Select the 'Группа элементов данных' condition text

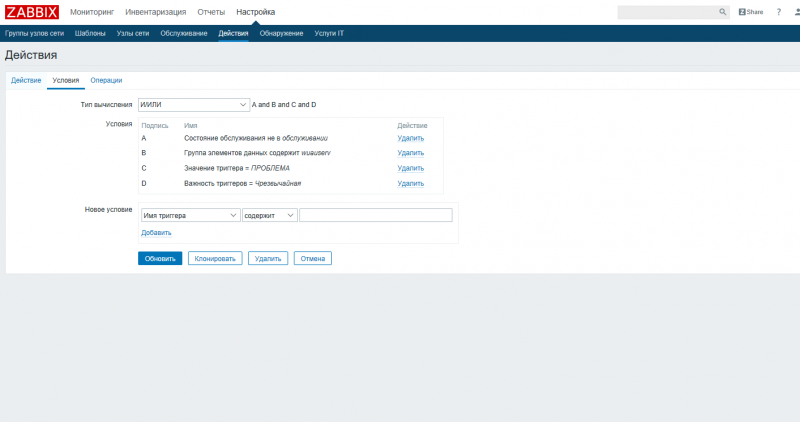257,153
